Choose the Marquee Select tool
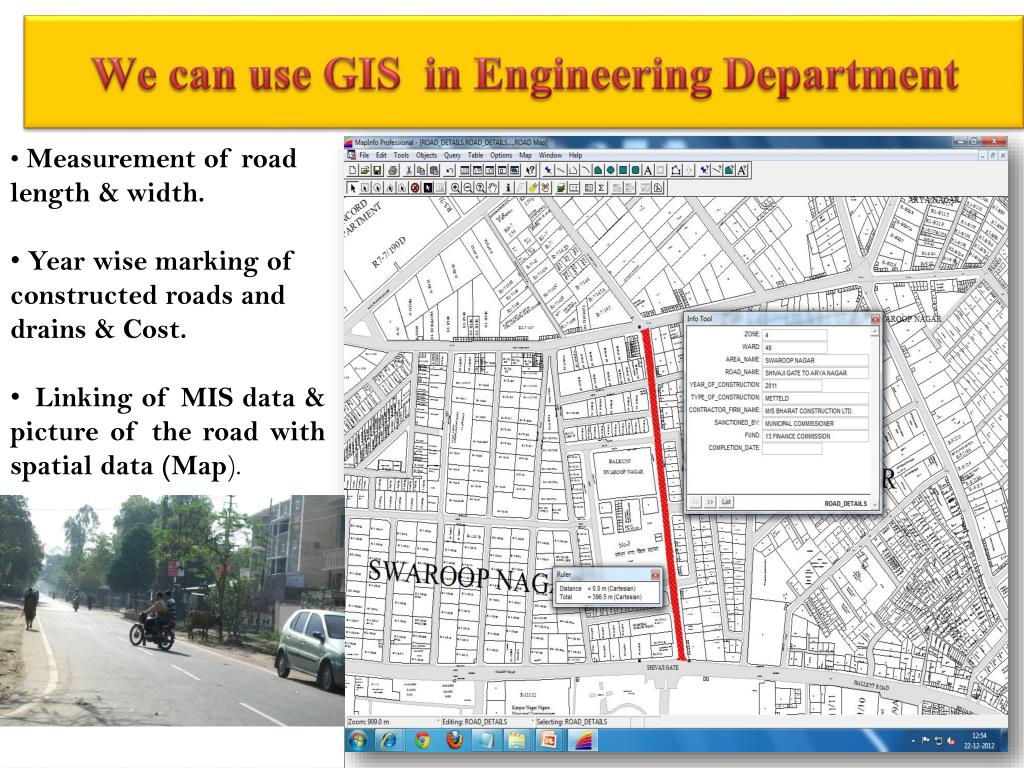This screenshot has width=1024, height=768. coord(364,188)
